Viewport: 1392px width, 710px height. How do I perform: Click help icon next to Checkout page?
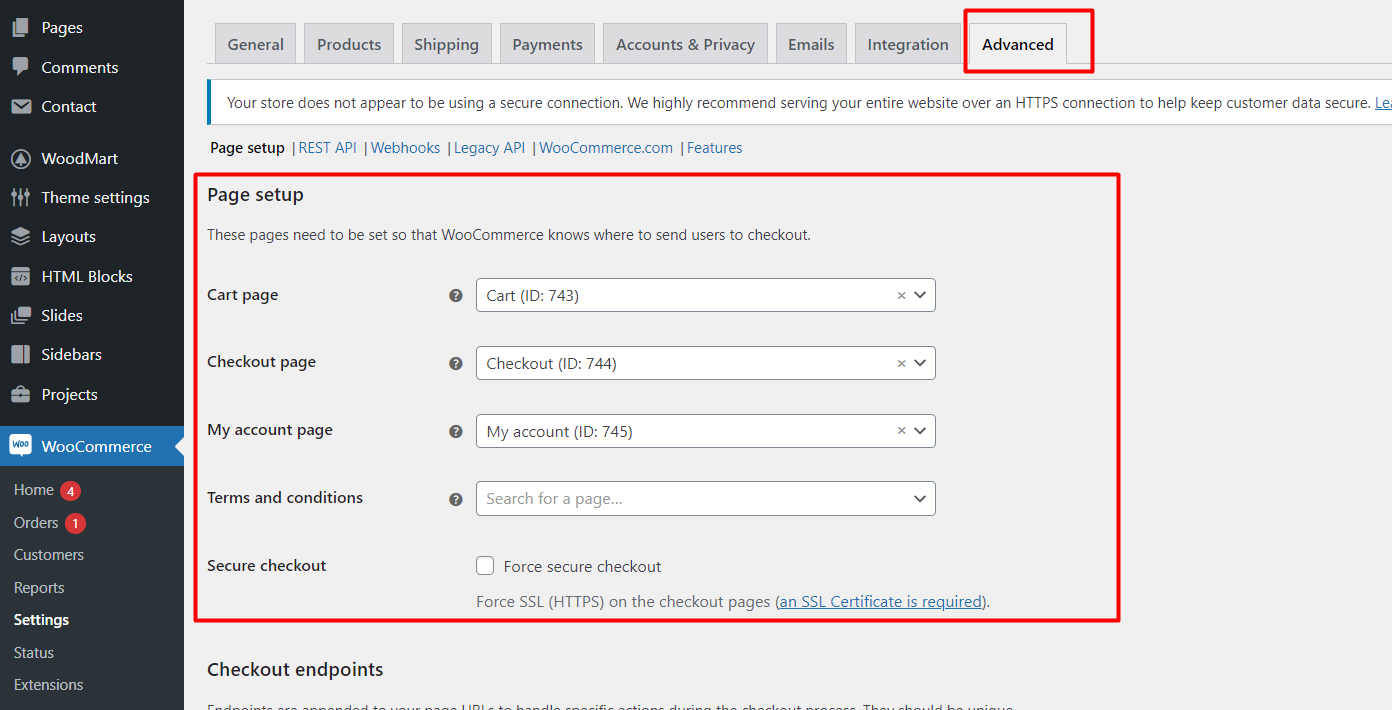(456, 364)
